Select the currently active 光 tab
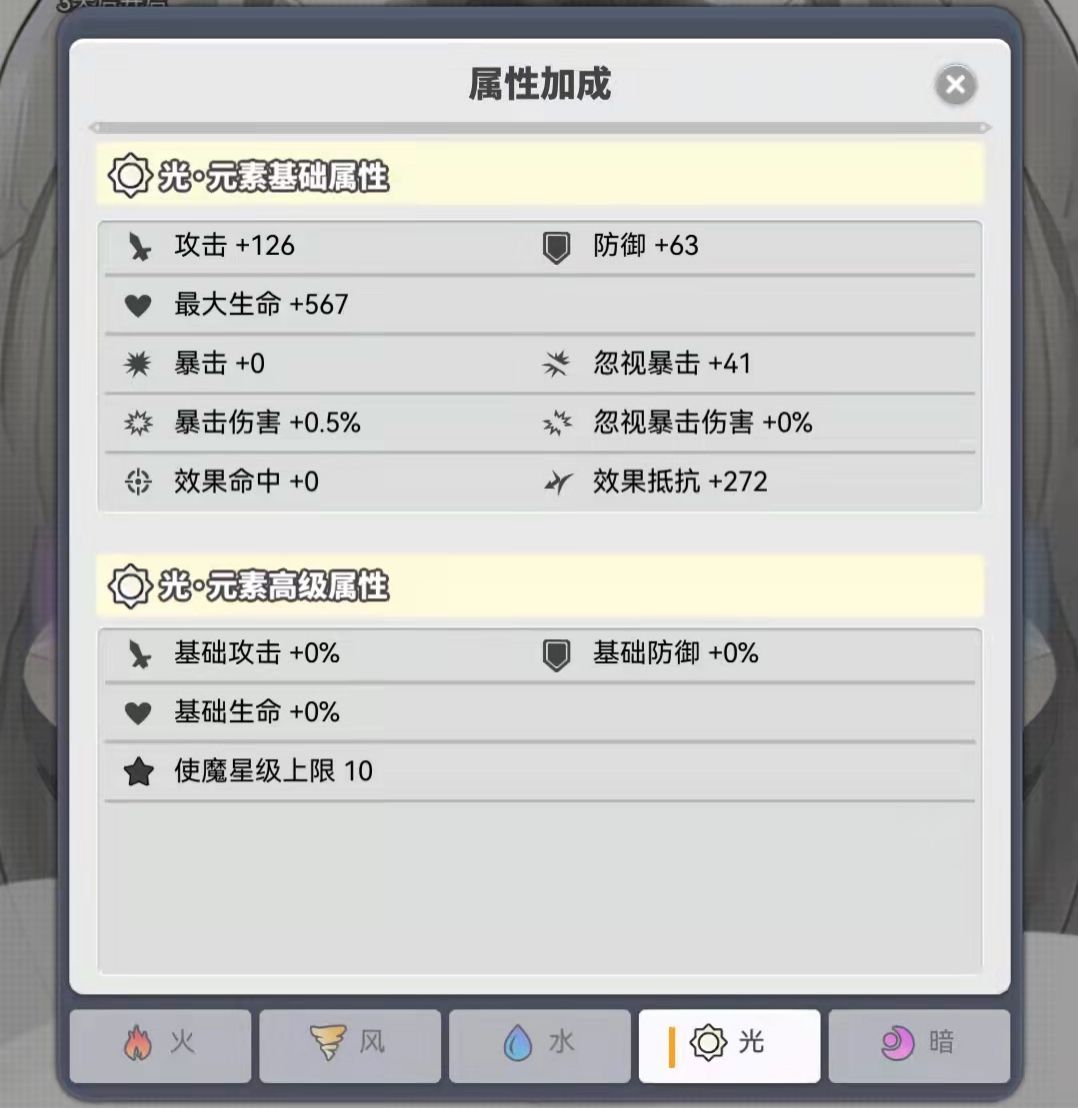This screenshot has height=1110, width=1078. 730,1046
